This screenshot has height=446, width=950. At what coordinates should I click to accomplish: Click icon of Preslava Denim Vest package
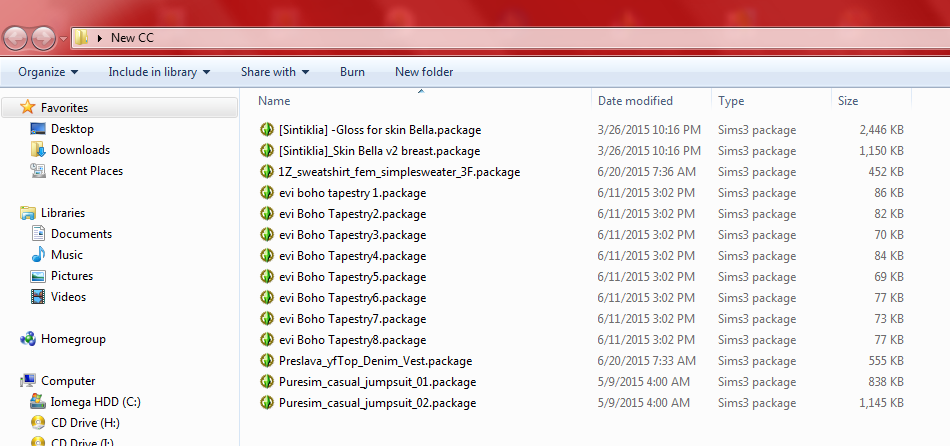tap(267, 361)
